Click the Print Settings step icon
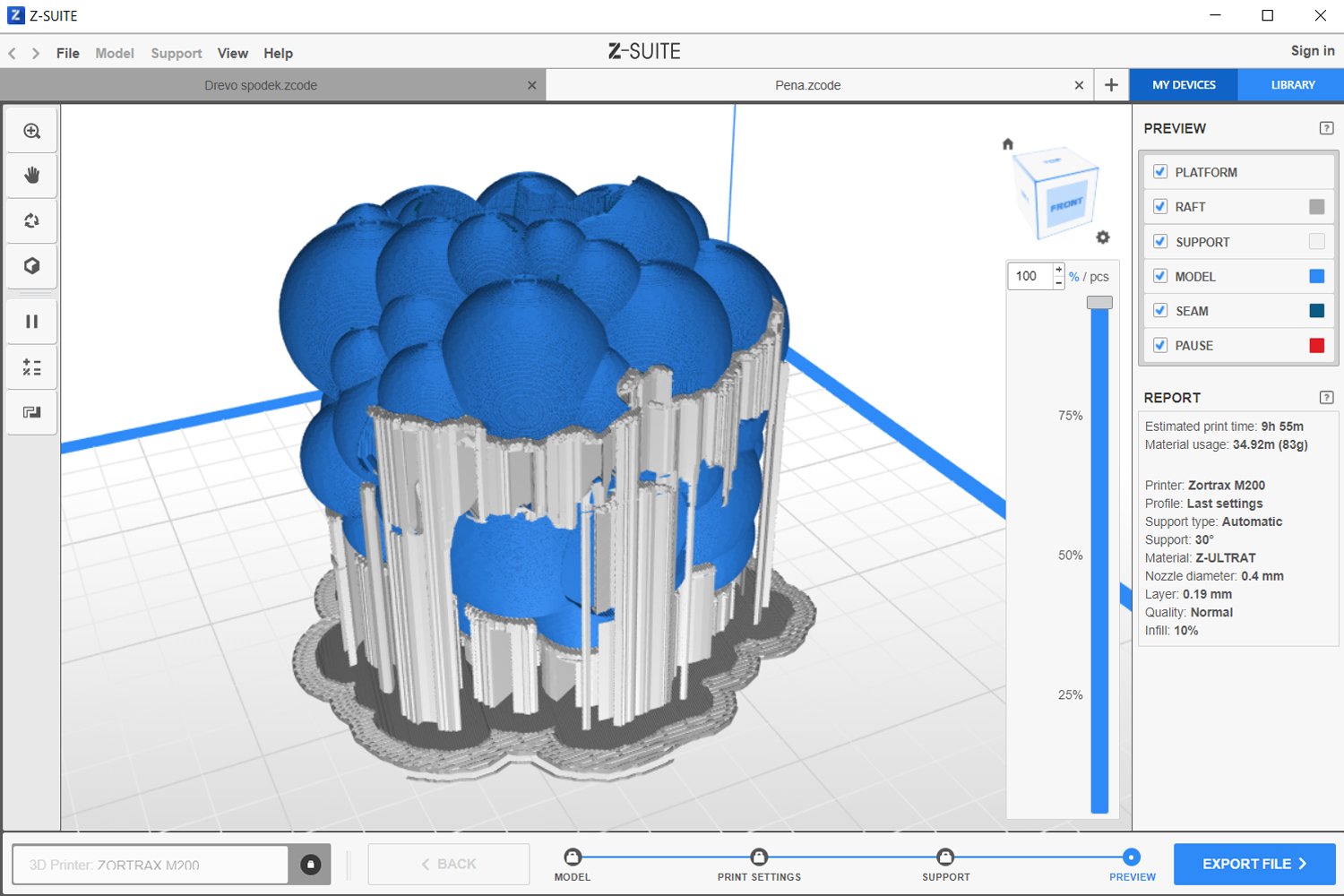Image resolution: width=1344 pixels, height=896 pixels. click(x=759, y=857)
